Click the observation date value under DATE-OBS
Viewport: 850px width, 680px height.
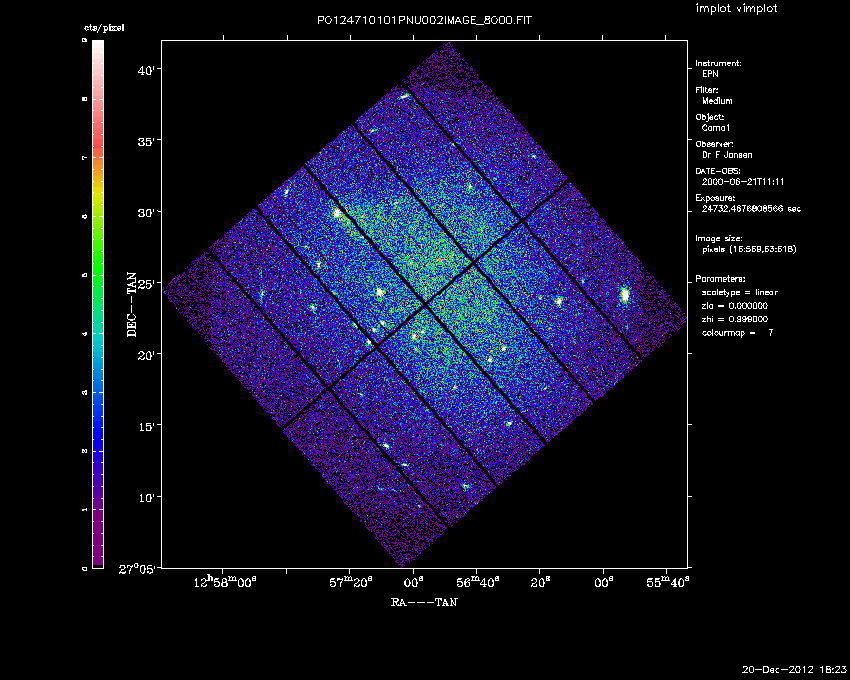743,182
